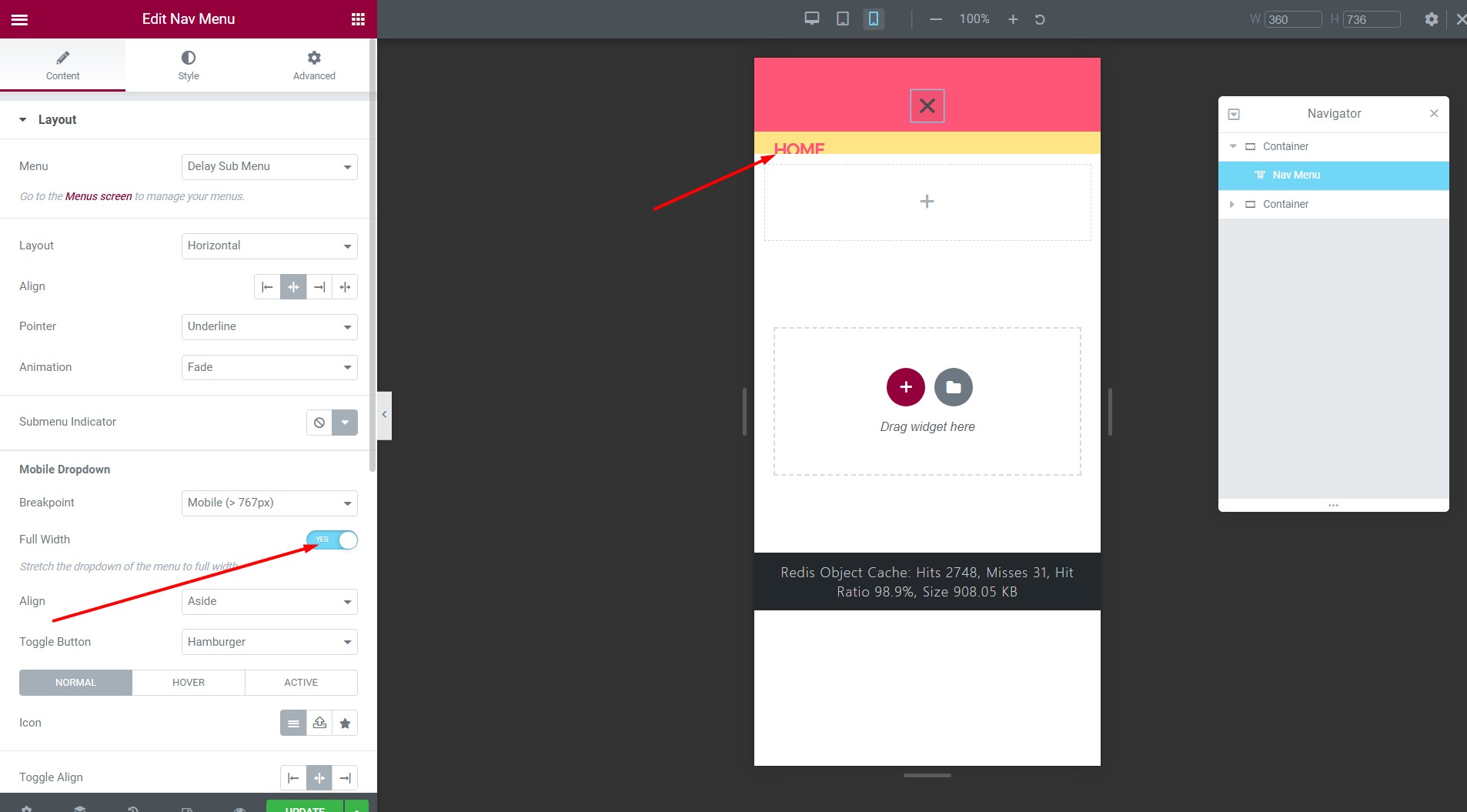This screenshot has height=812, width=1467.
Task: Open the Elementor hamburger menu
Action: click(20, 18)
